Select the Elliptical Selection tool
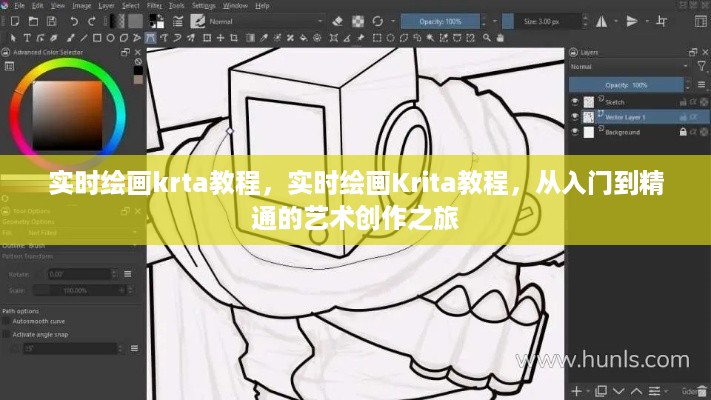 point(390,38)
